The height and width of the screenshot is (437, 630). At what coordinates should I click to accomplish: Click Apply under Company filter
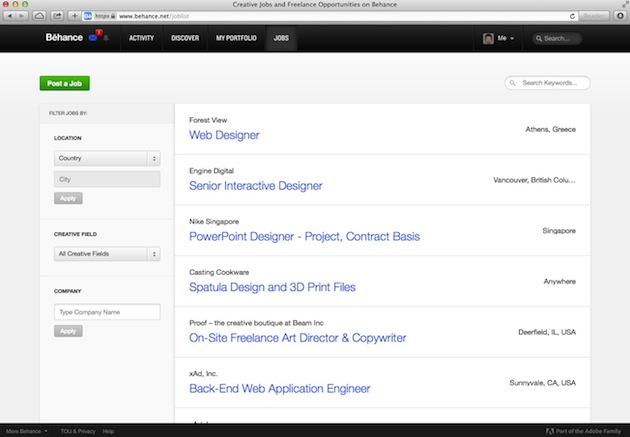tap(68, 331)
